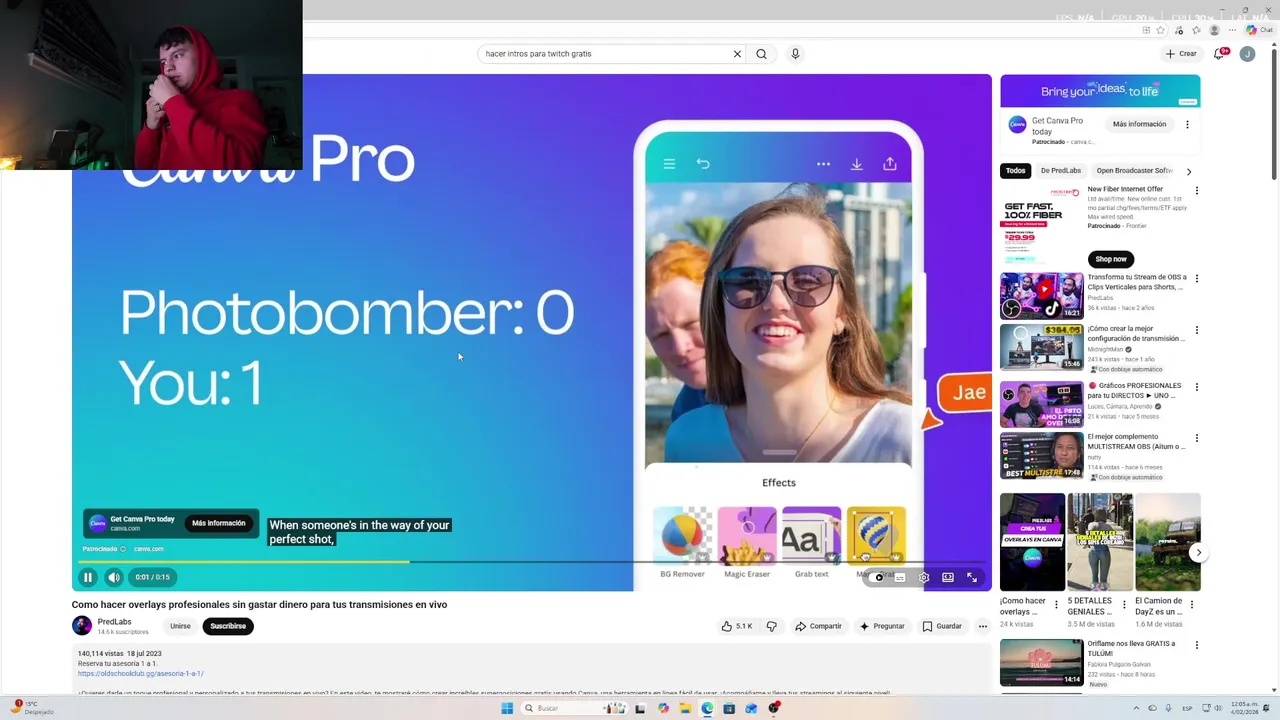1280x720 pixels.
Task: Select the Todos filter chip
Action: point(1016,171)
